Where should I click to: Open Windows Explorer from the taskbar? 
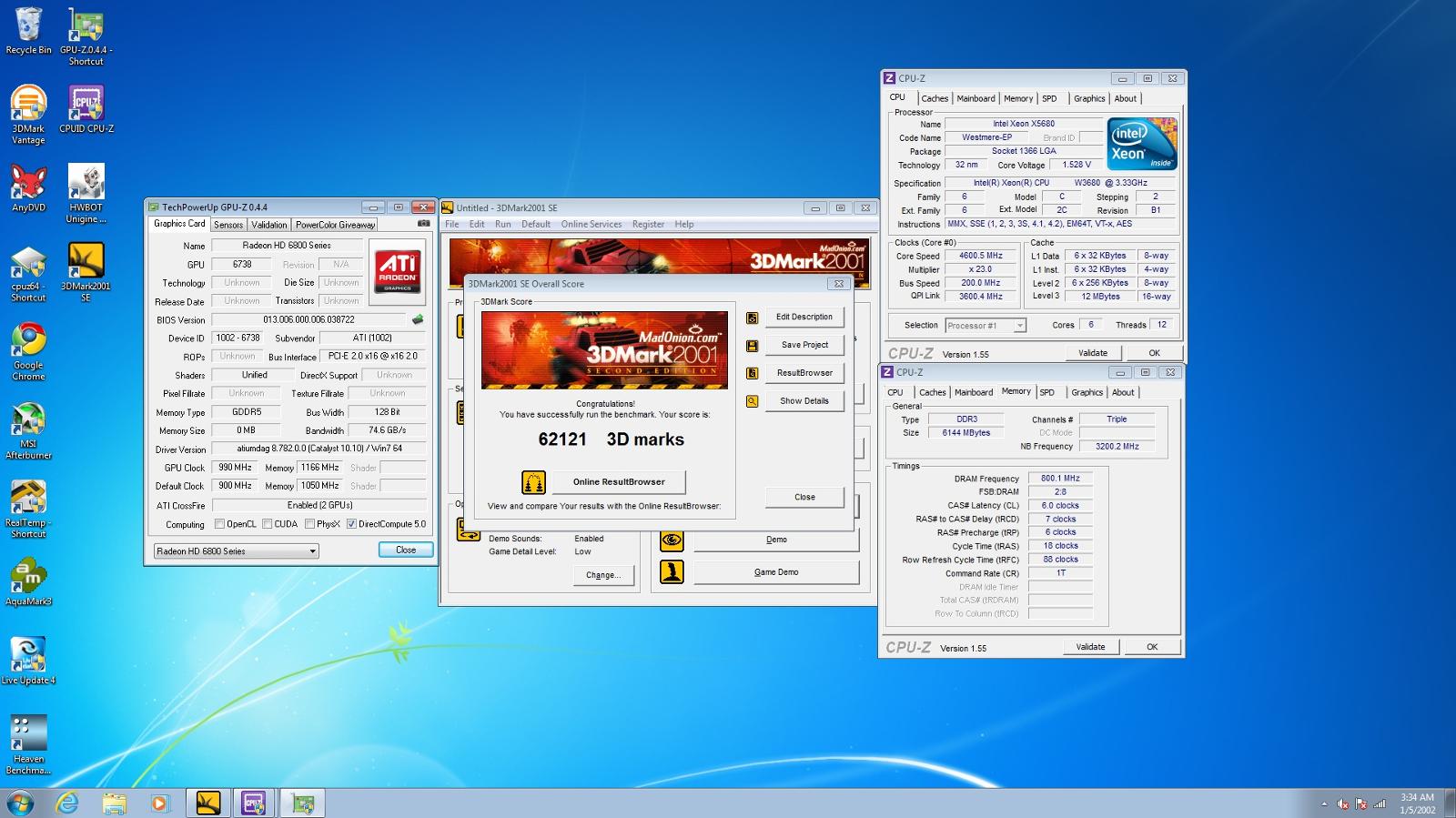pyautogui.click(x=114, y=803)
